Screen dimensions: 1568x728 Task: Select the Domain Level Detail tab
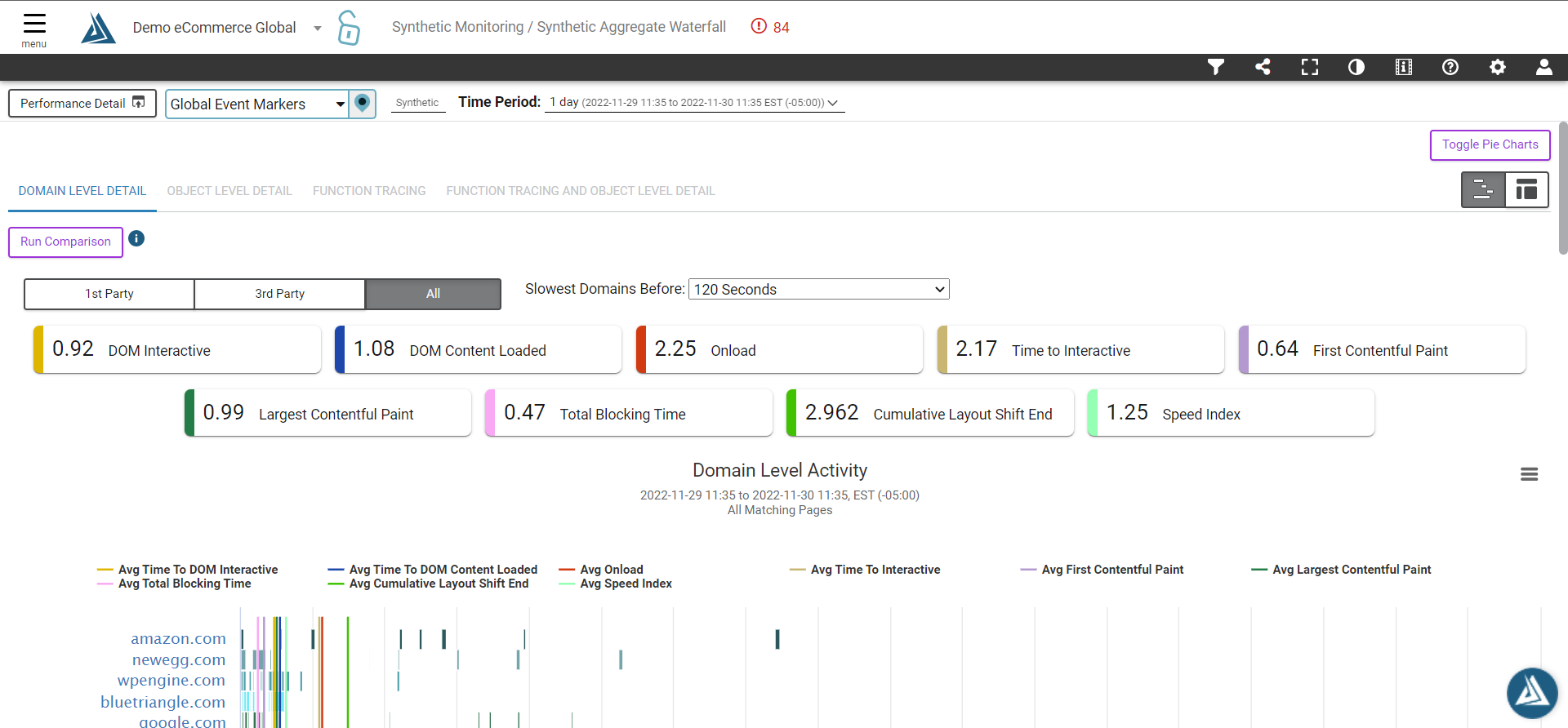point(82,191)
